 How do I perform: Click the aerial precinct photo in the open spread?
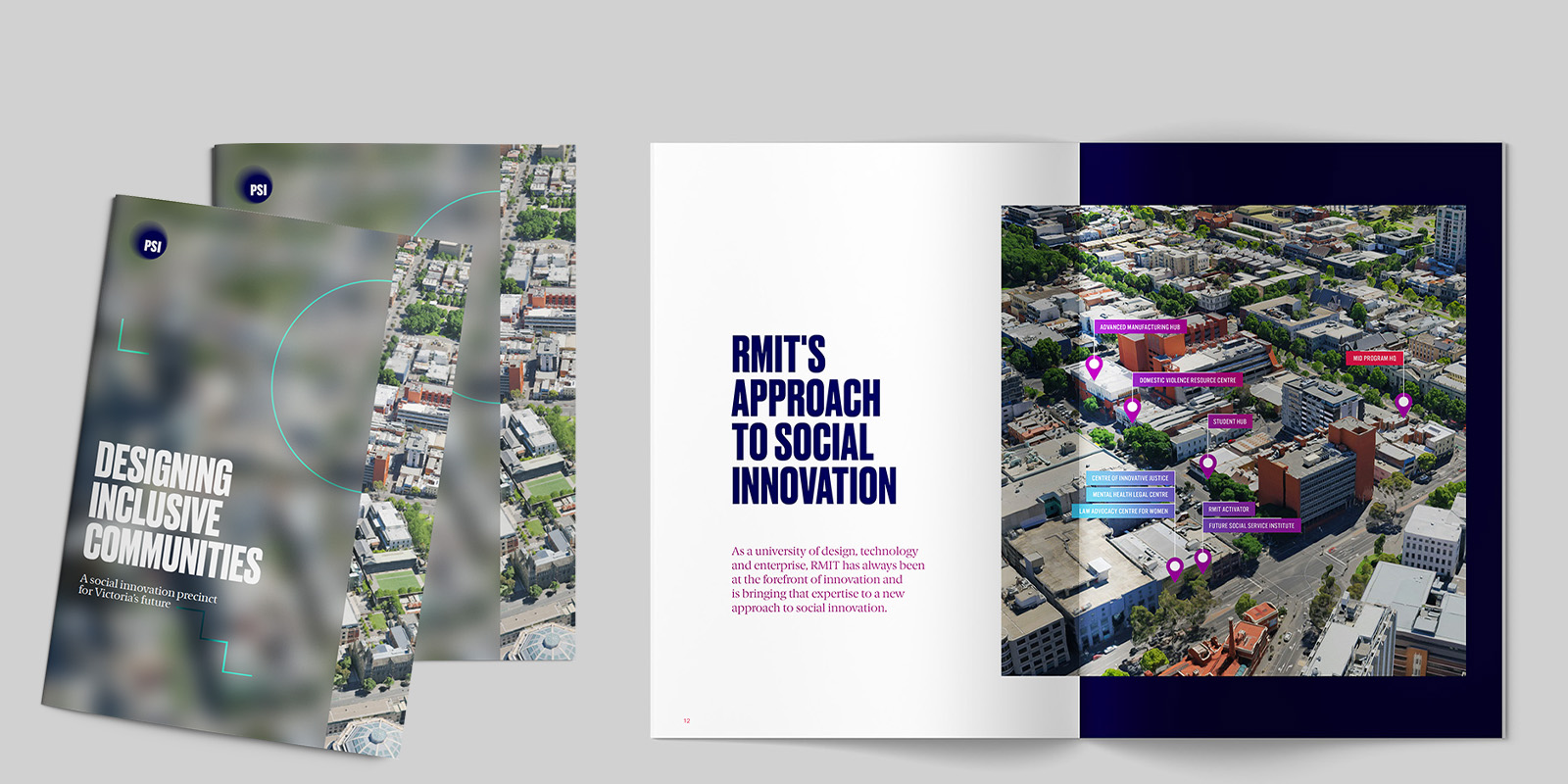coord(1233,440)
